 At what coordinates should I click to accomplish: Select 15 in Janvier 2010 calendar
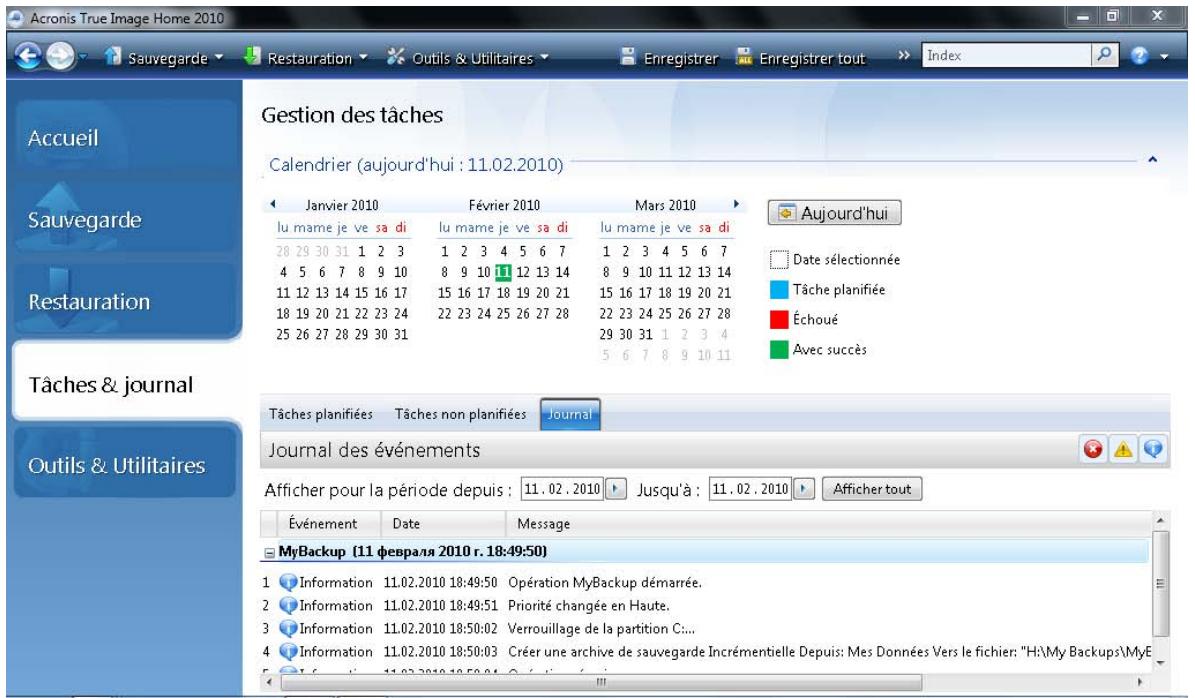[x=361, y=293]
